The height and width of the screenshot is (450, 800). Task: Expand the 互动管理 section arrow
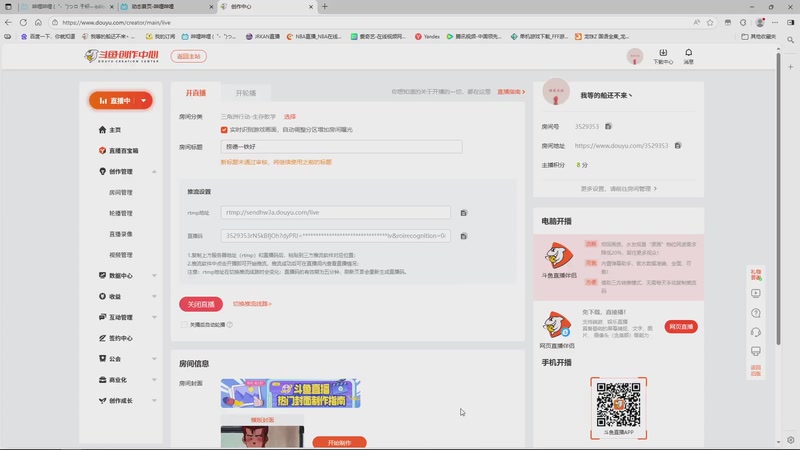(154, 317)
